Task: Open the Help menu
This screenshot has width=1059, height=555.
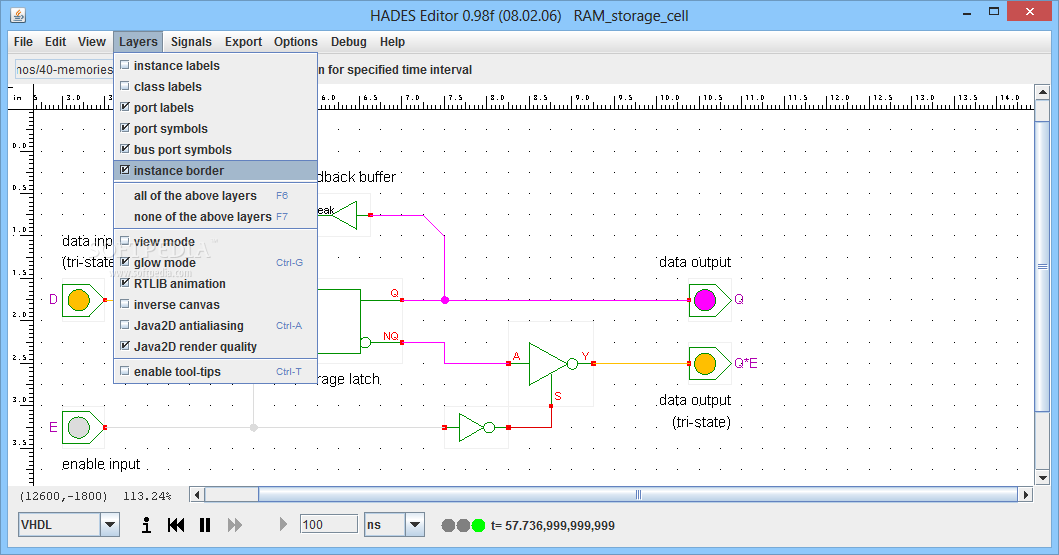Action: coord(392,42)
